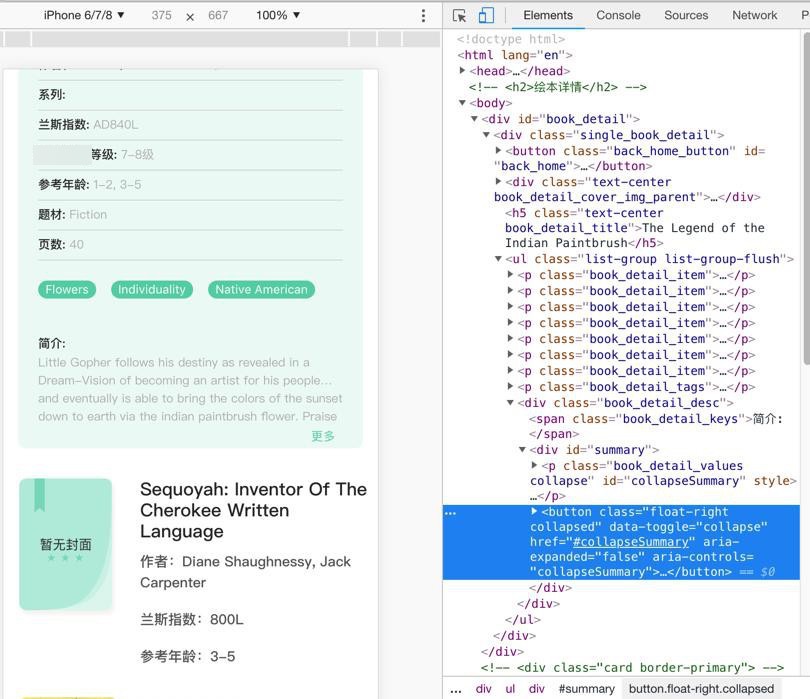Image resolution: width=810 pixels, height=699 pixels.
Task: Expand the head element node
Action: (x=462, y=70)
